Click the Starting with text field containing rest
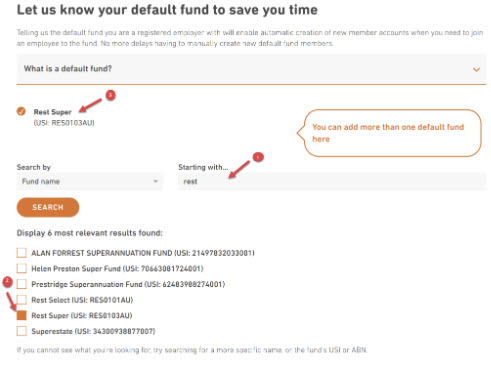Screen dimensions: 491x365 [x=332, y=181]
